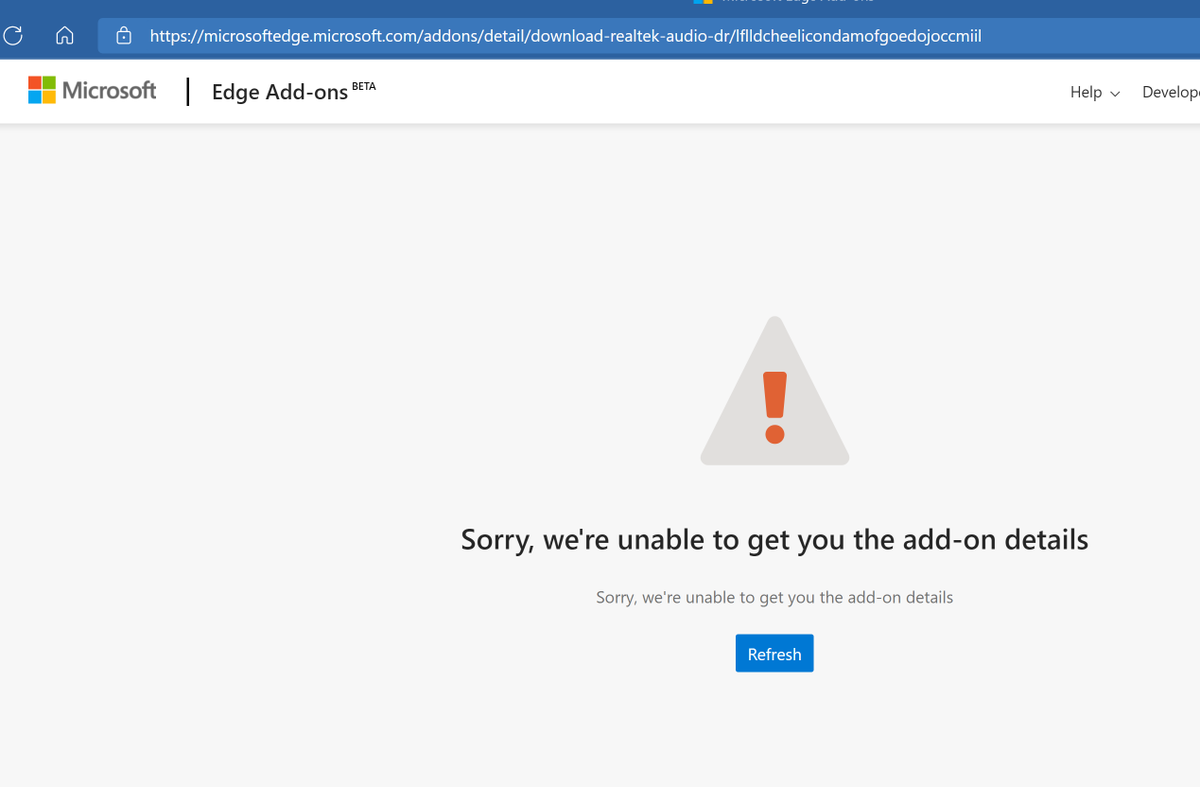Click the lock icon in the address bar
The width and height of the screenshot is (1200, 787).
coord(123,35)
